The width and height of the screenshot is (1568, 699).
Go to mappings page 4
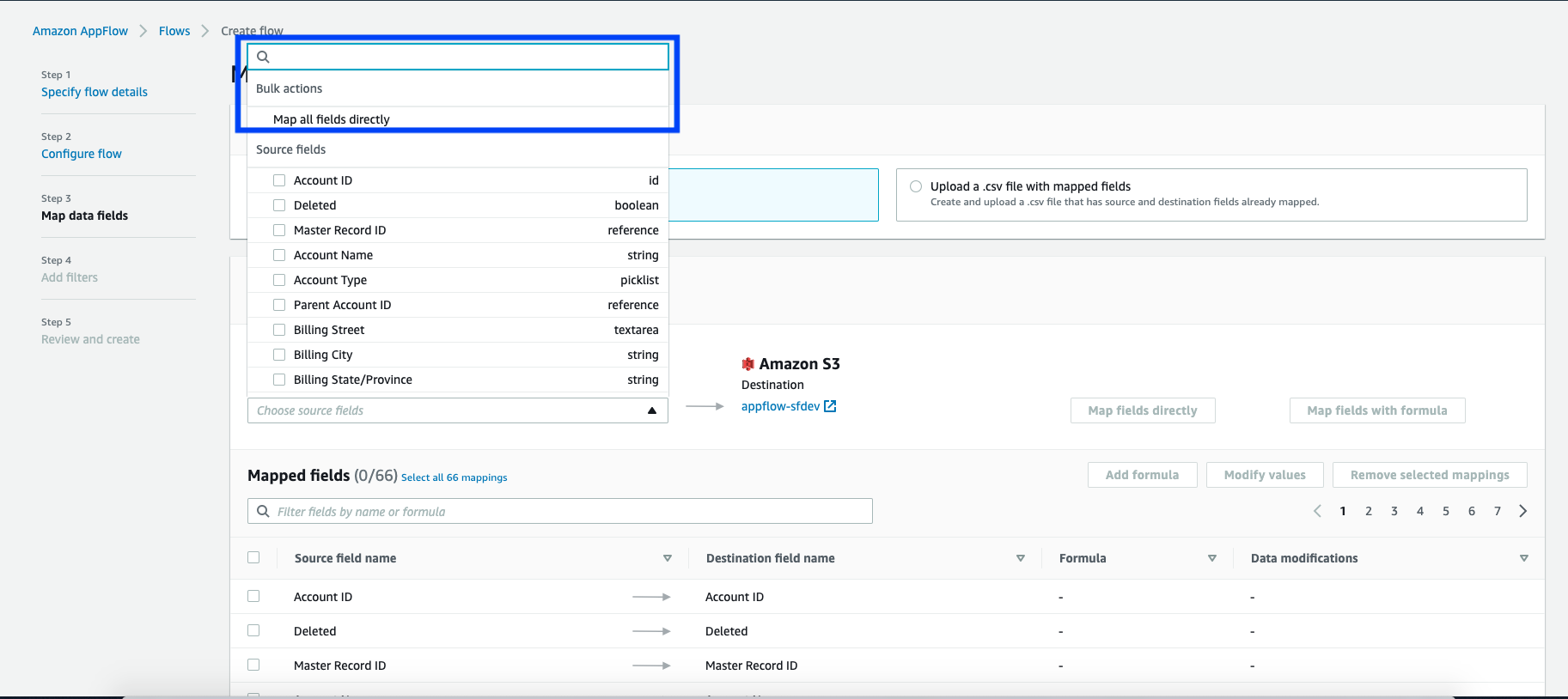click(1420, 511)
